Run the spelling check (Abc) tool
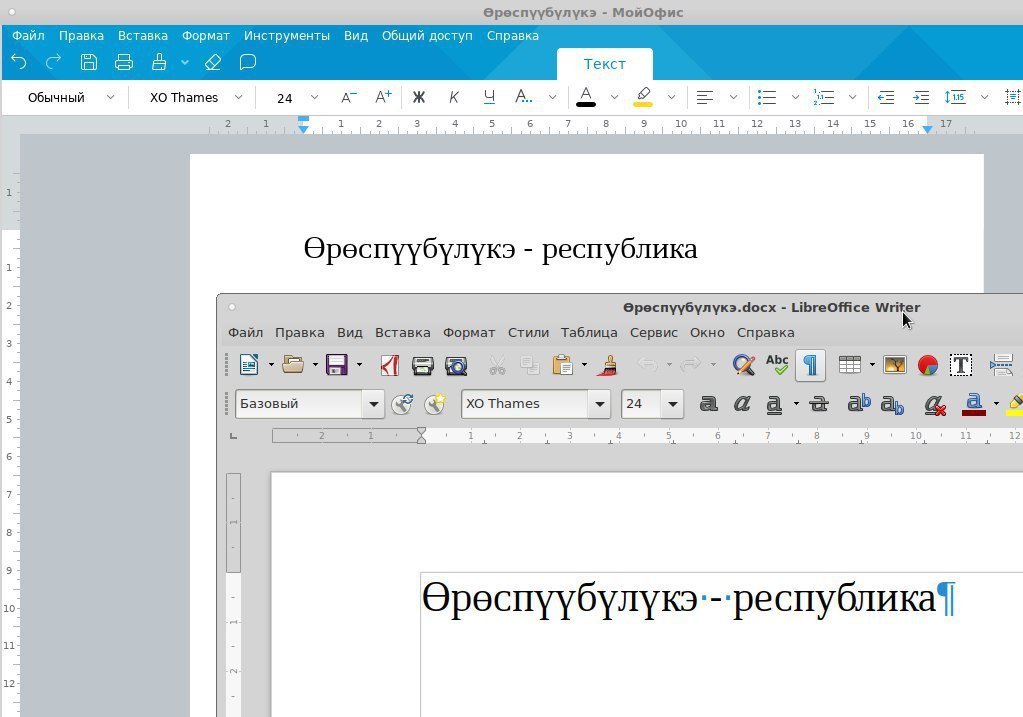Viewport: 1023px width, 717px height. [x=777, y=365]
